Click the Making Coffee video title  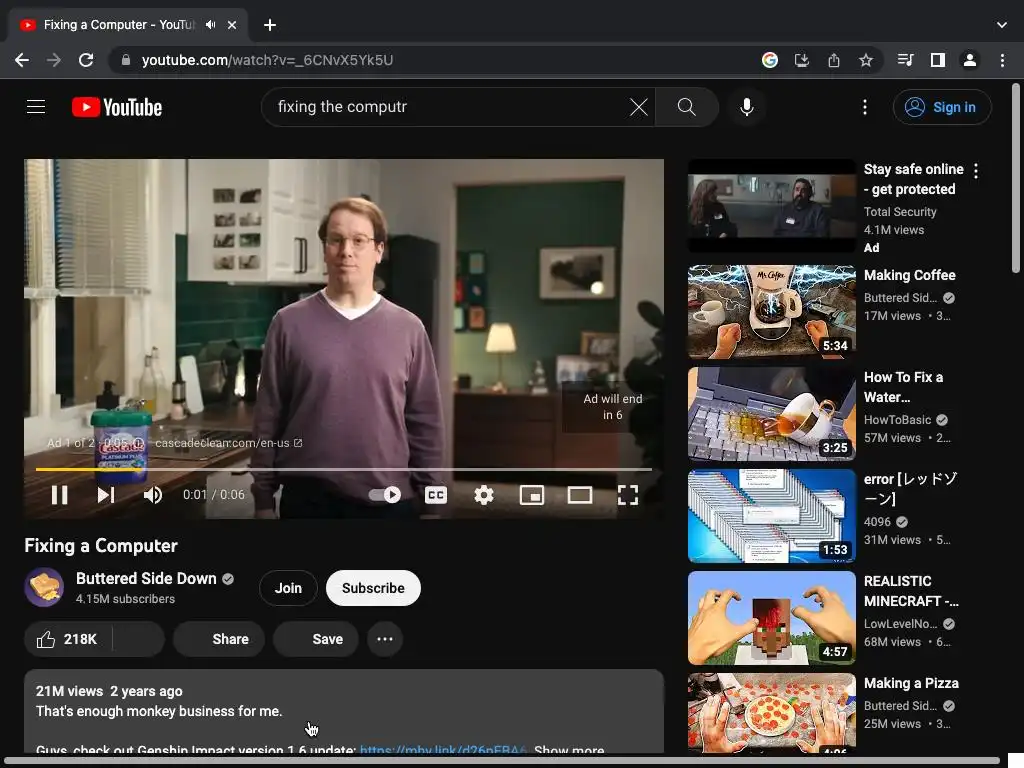click(909, 275)
